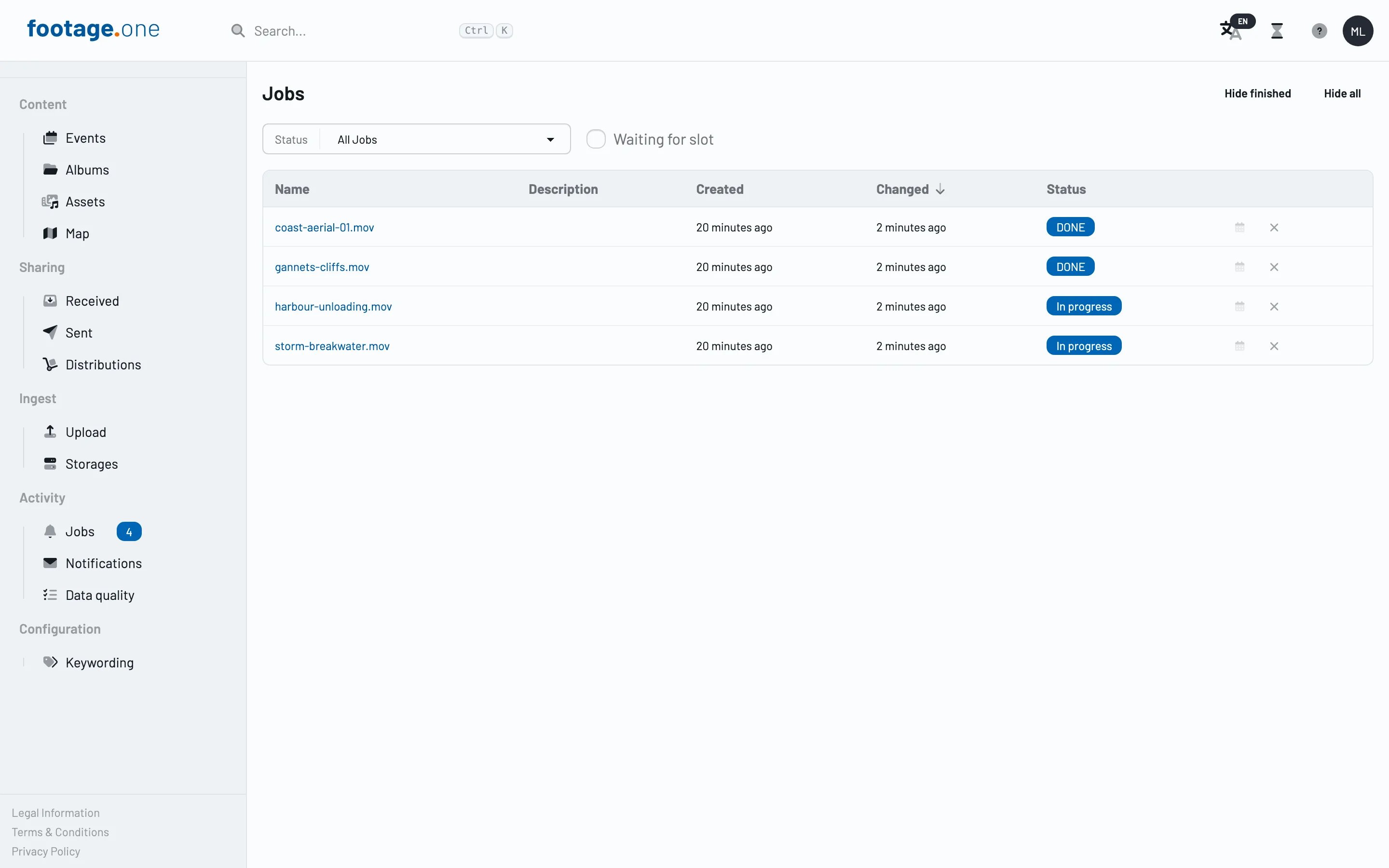Image resolution: width=1389 pixels, height=868 pixels.
Task: Go to Events in the sidebar
Action: click(x=74, y=138)
